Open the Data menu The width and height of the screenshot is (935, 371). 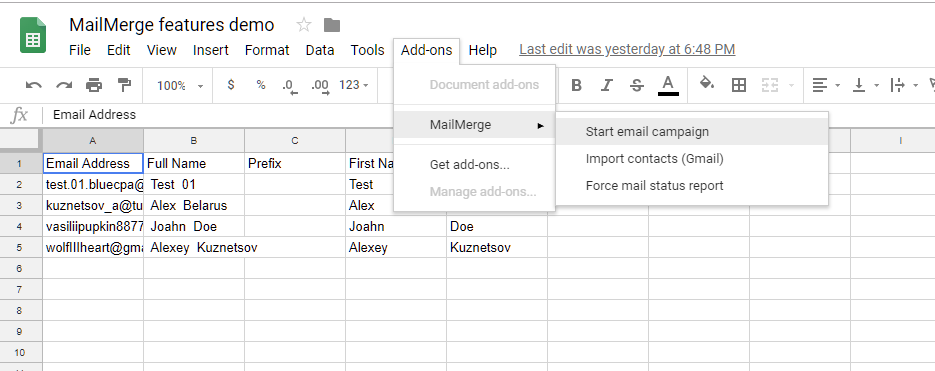point(320,50)
